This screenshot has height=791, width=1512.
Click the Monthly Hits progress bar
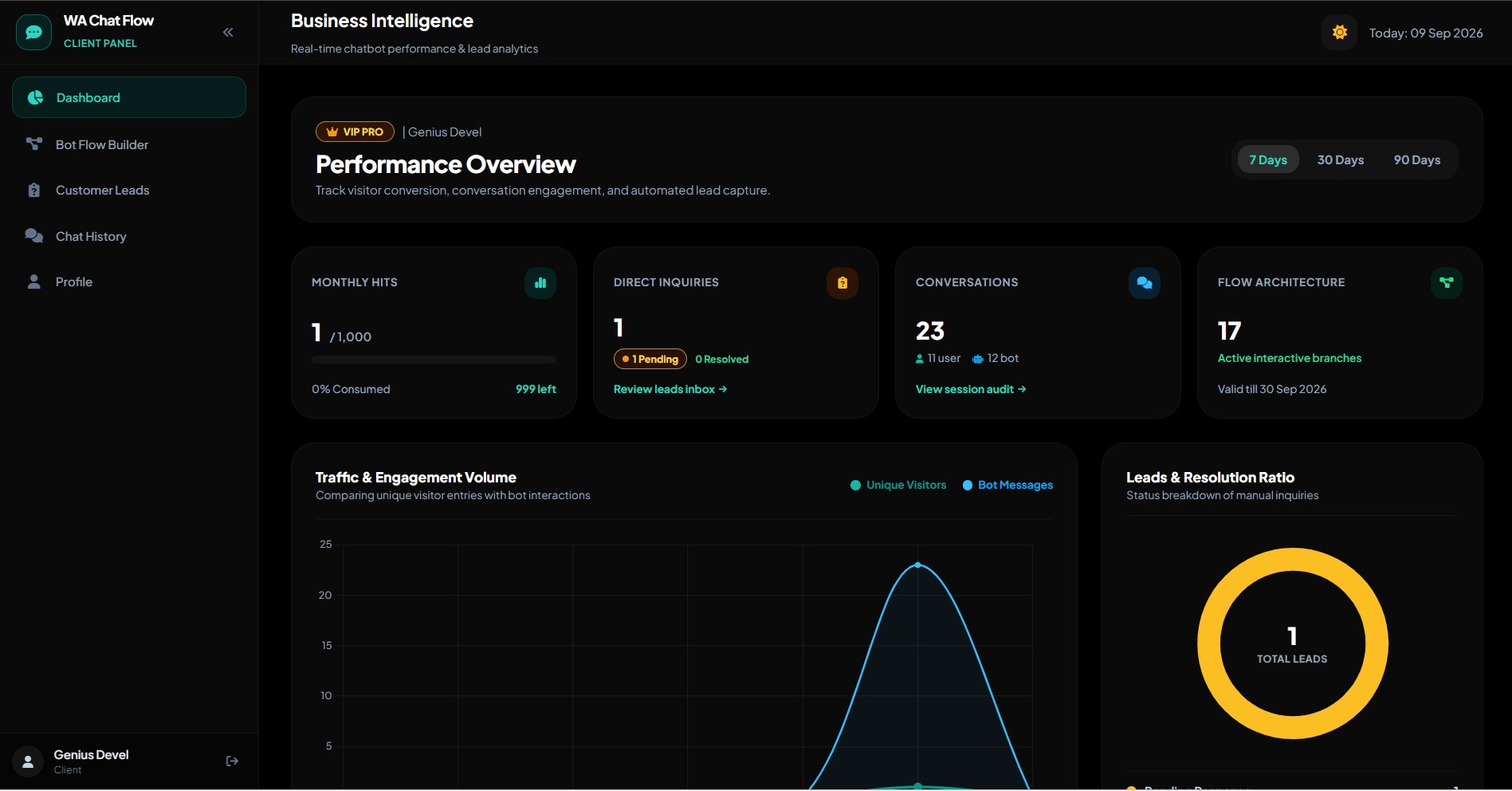pos(434,360)
